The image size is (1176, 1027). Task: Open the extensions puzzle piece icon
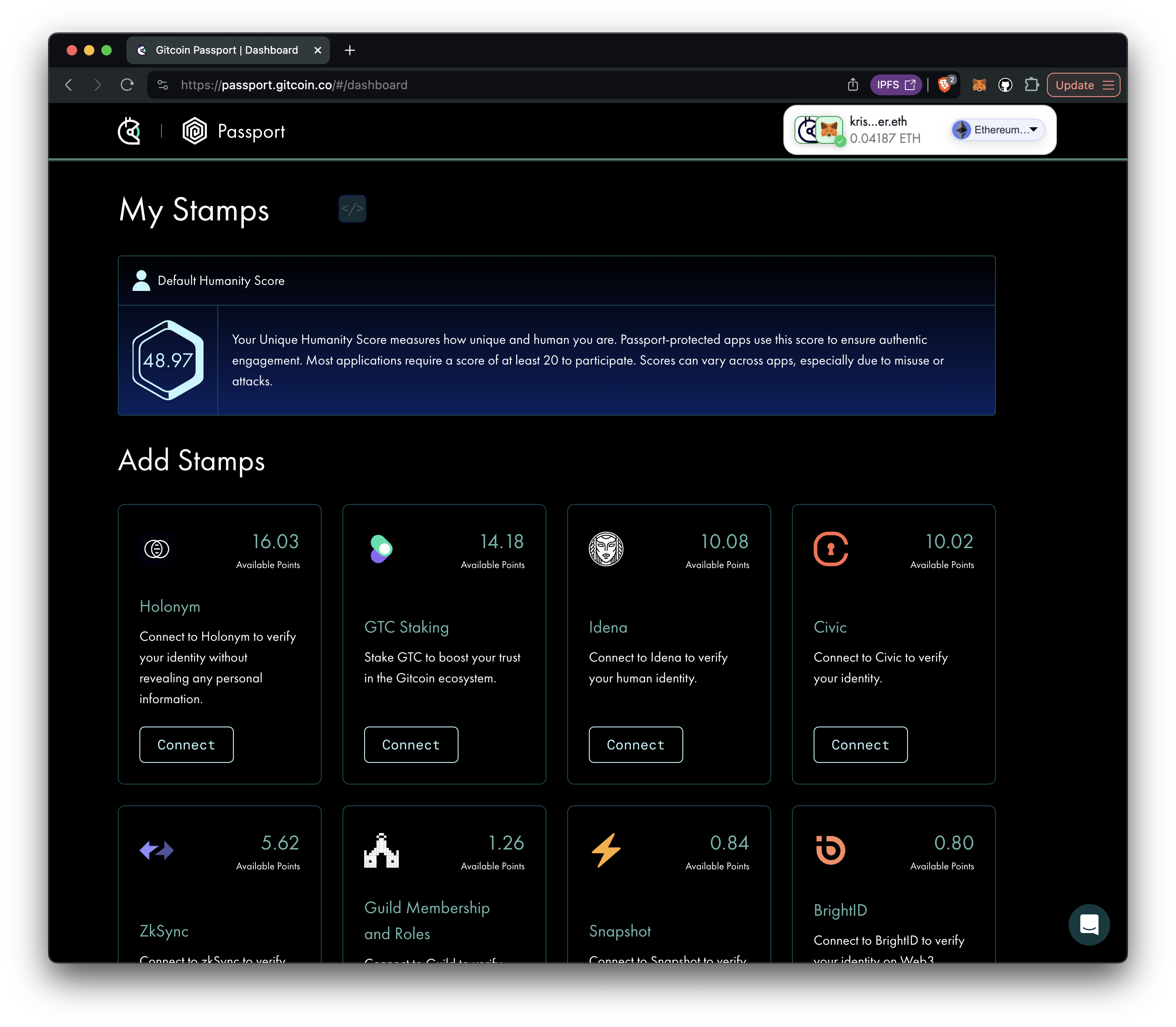[x=1031, y=85]
